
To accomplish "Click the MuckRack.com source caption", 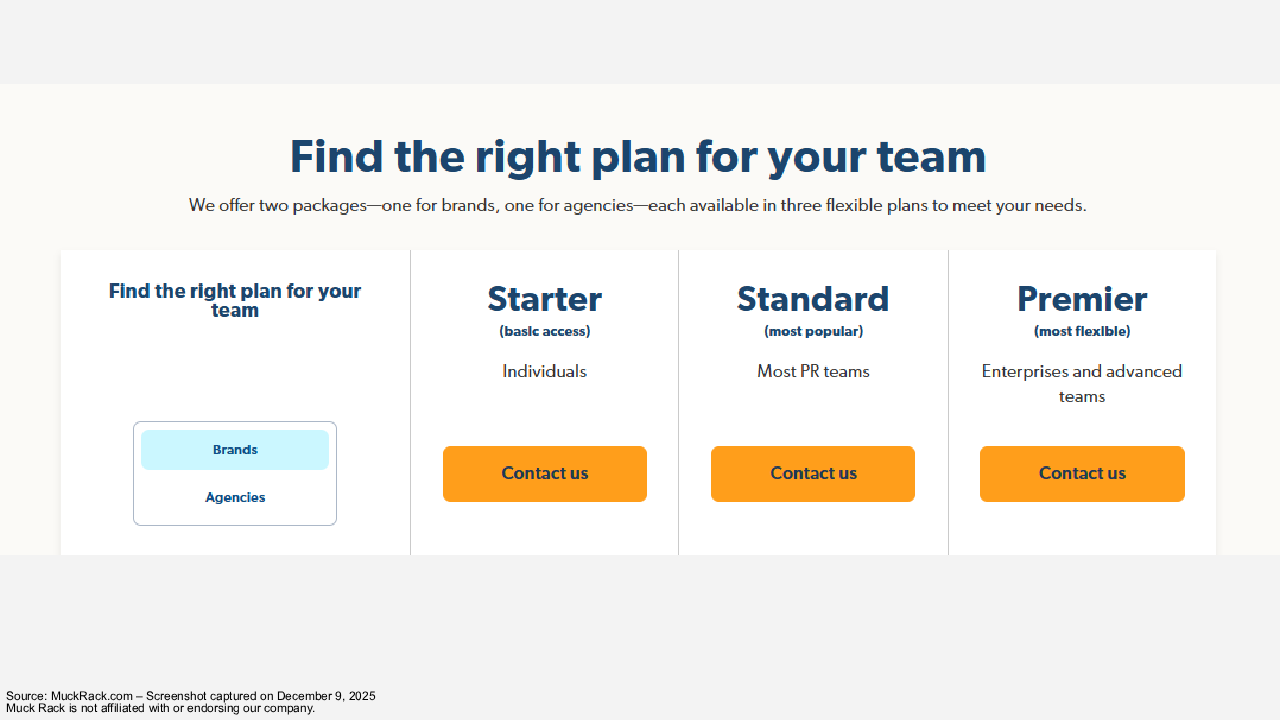I will pyautogui.click(x=190, y=696).
